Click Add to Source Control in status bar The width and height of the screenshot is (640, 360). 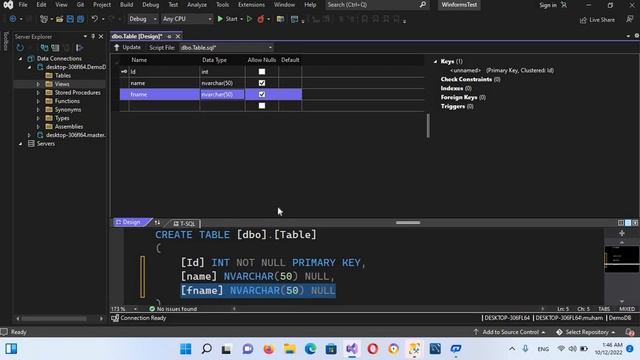[x=510, y=332]
